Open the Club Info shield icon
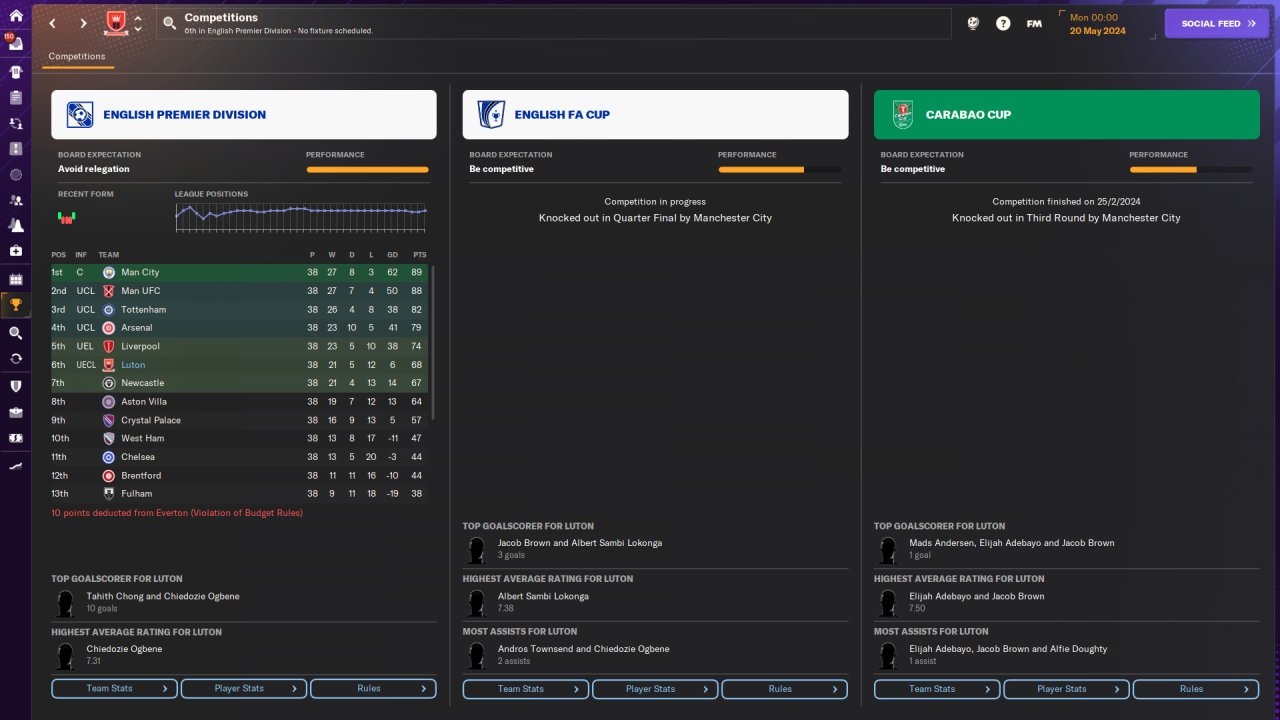 coord(15,386)
